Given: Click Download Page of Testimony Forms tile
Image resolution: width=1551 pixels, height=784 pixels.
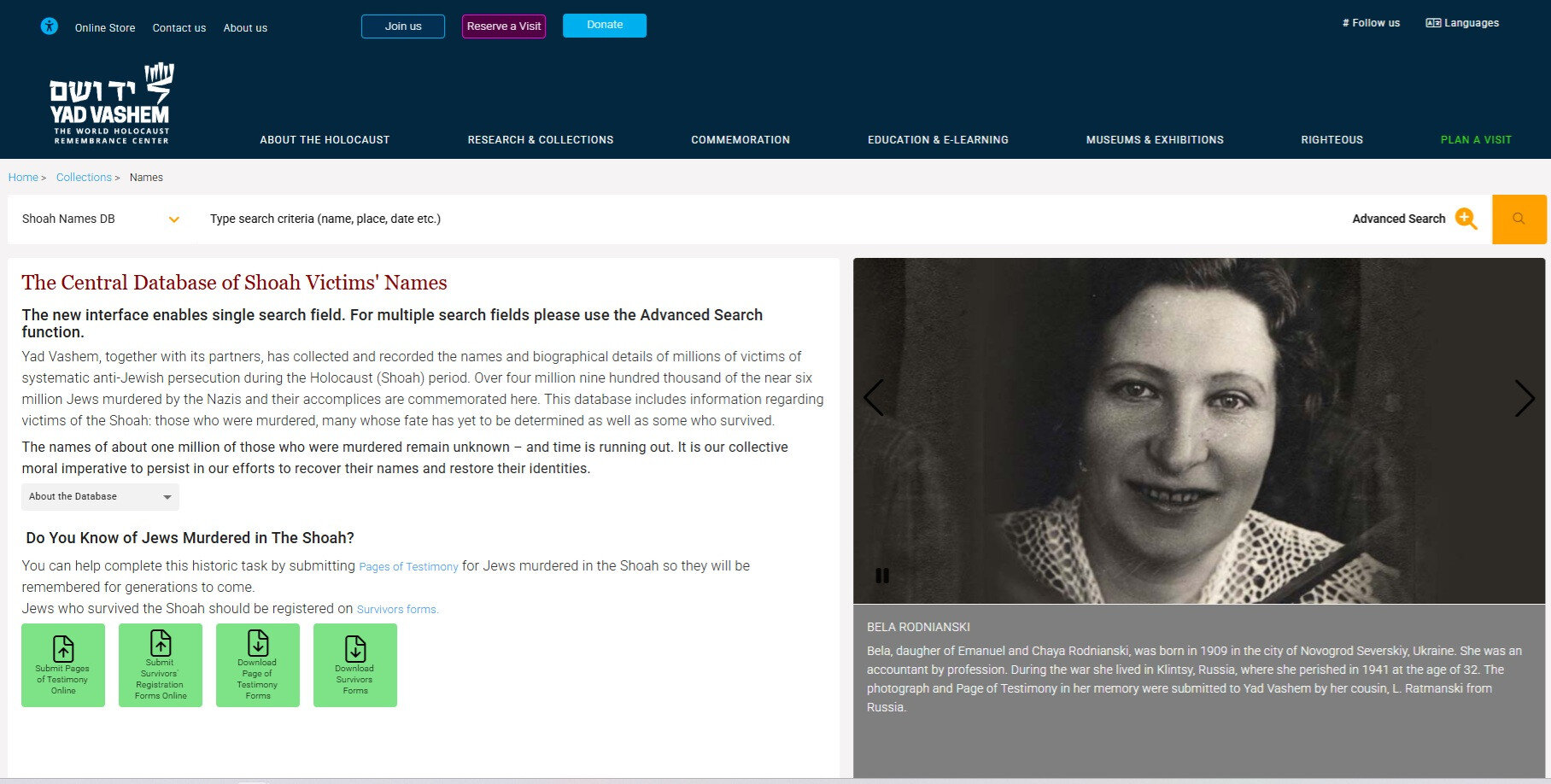Looking at the screenshot, I should click(258, 665).
